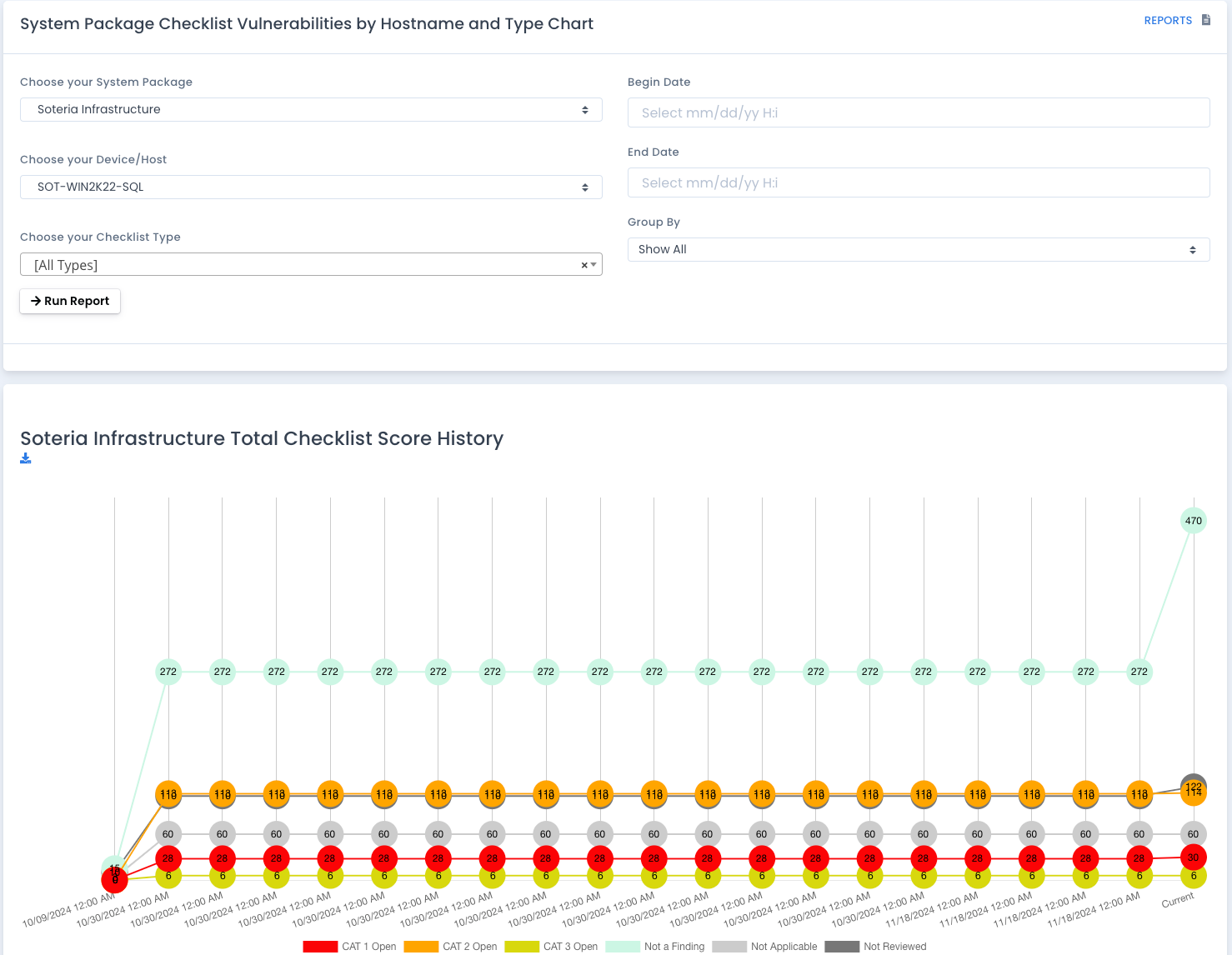Click the red point at 10/09/2024
The width and height of the screenshot is (1232, 955).
pos(114,879)
